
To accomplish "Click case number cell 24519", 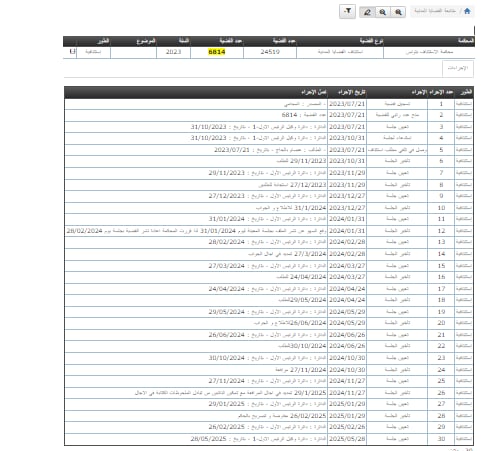I will [x=270, y=52].
